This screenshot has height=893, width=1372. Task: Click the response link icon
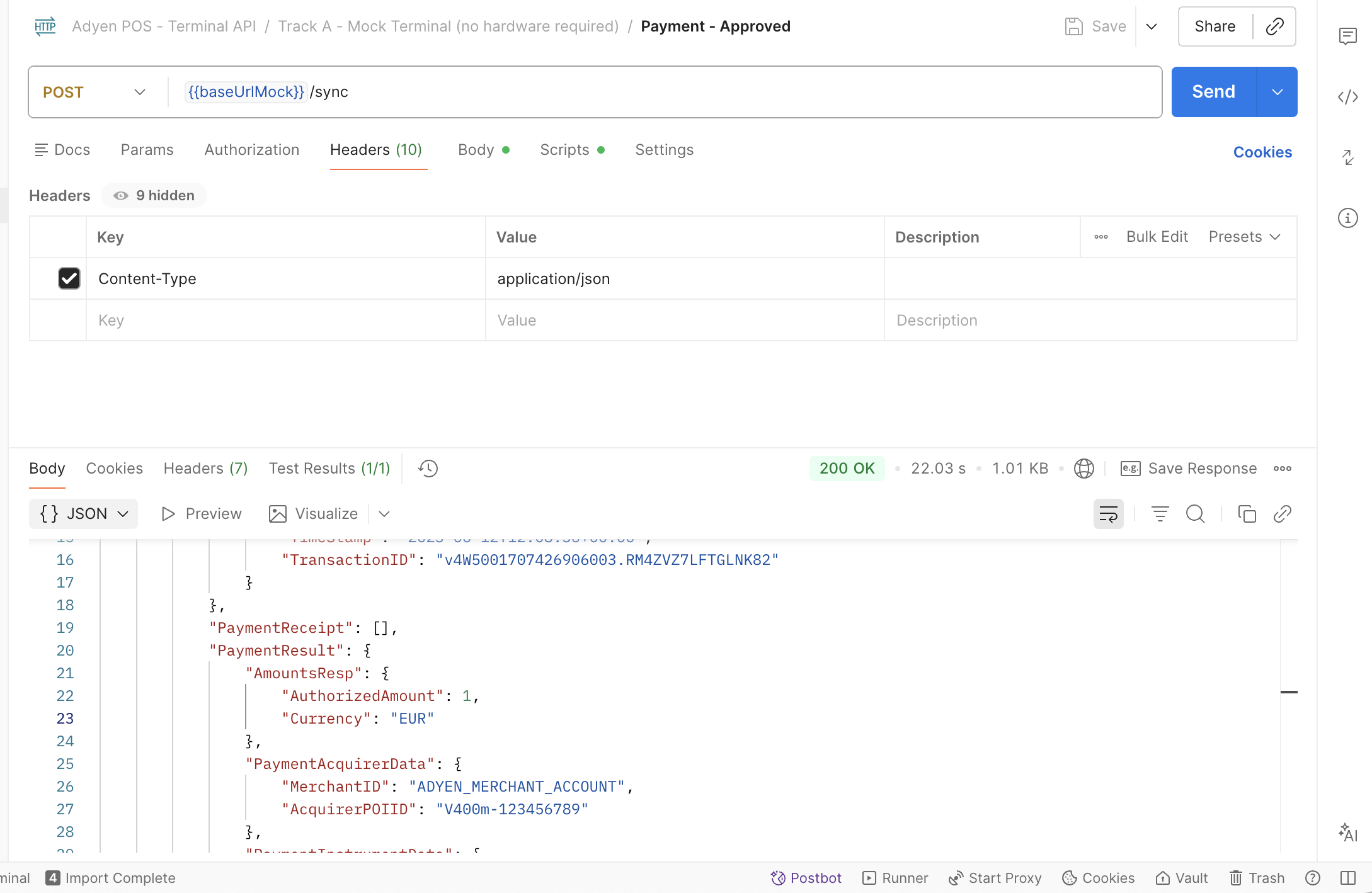click(1282, 514)
